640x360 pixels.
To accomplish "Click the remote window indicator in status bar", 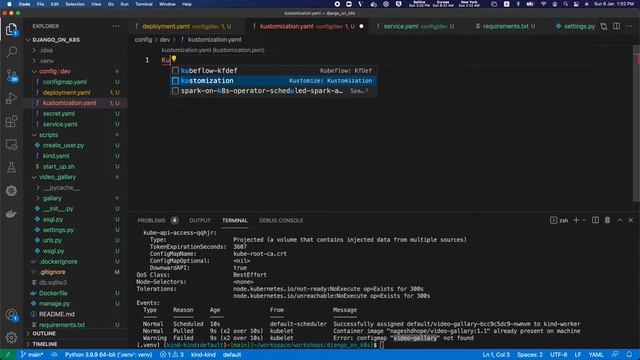I will point(7,354).
